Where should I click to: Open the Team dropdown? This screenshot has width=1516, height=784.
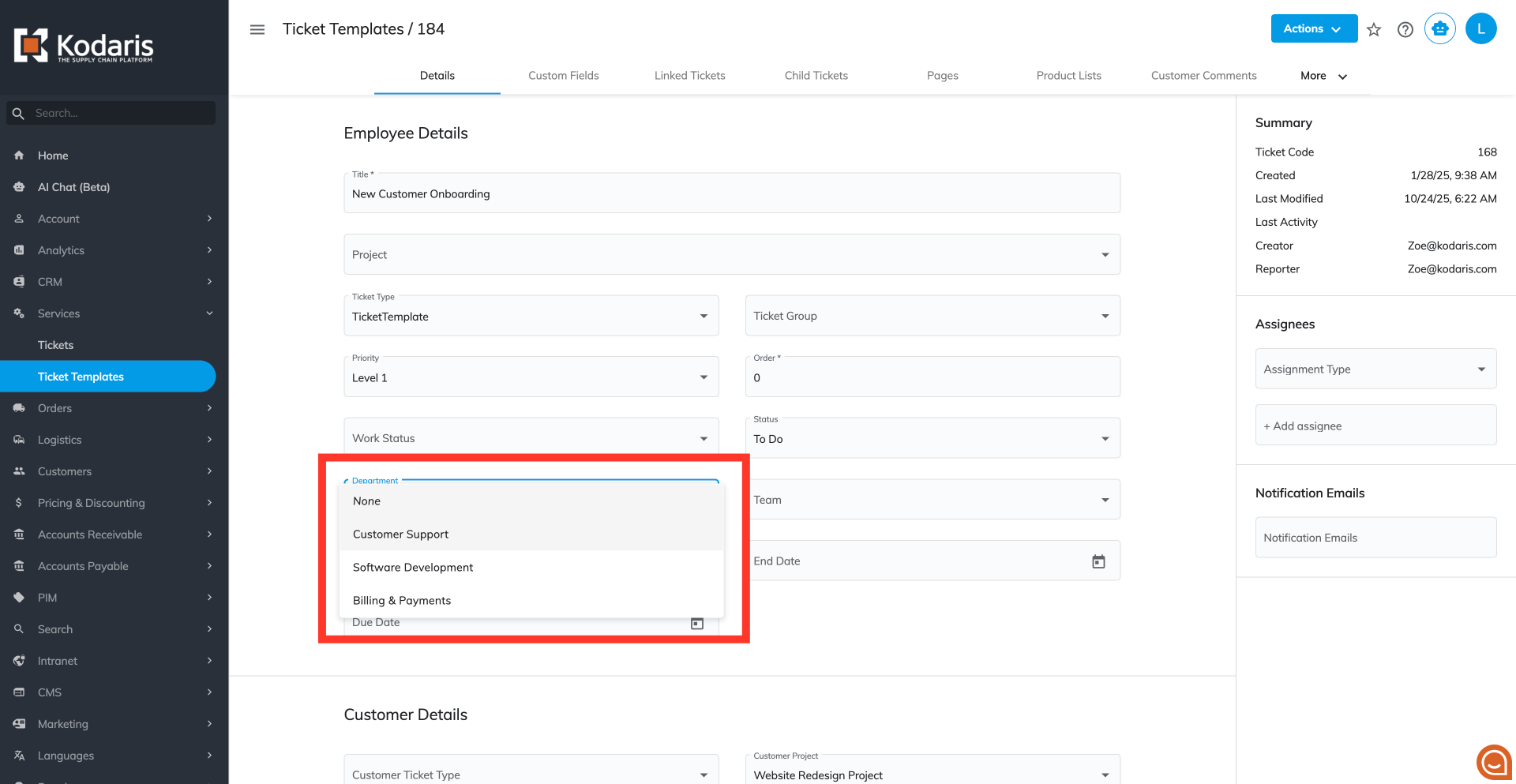click(x=932, y=500)
